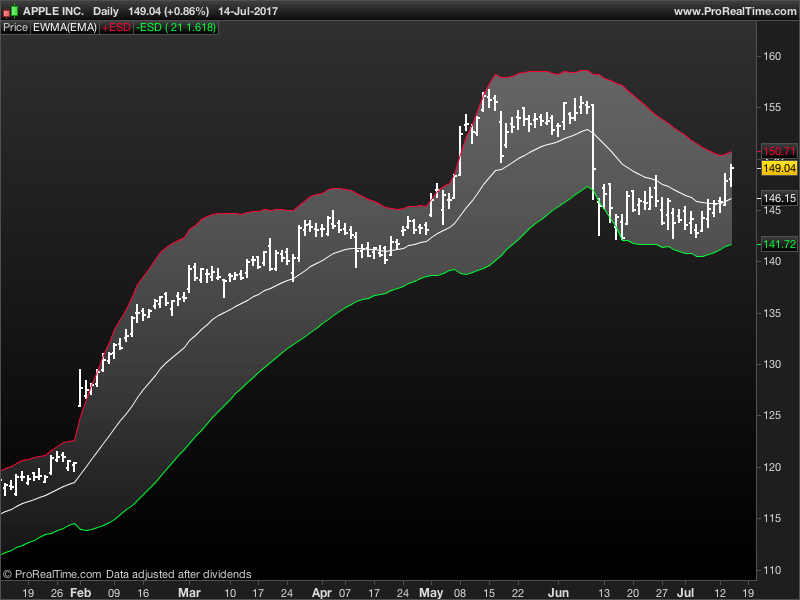Click the 13 date tick after Jun
The height and width of the screenshot is (600, 800).
click(604, 593)
